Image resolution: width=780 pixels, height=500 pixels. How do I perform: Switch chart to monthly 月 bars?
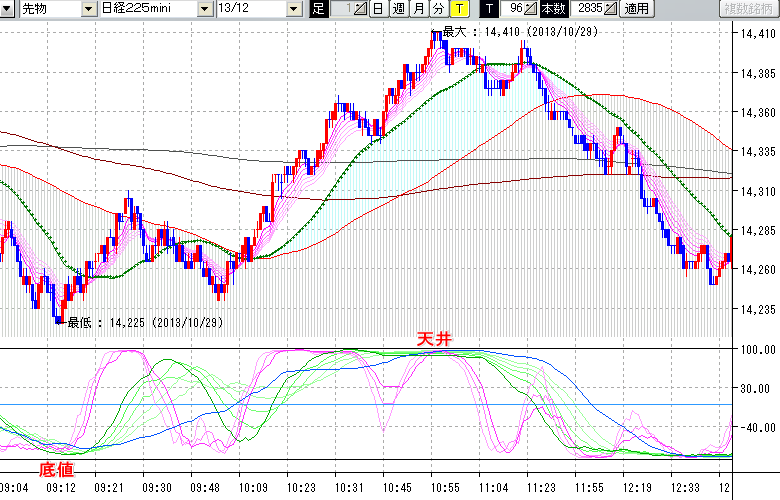point(418,9)
